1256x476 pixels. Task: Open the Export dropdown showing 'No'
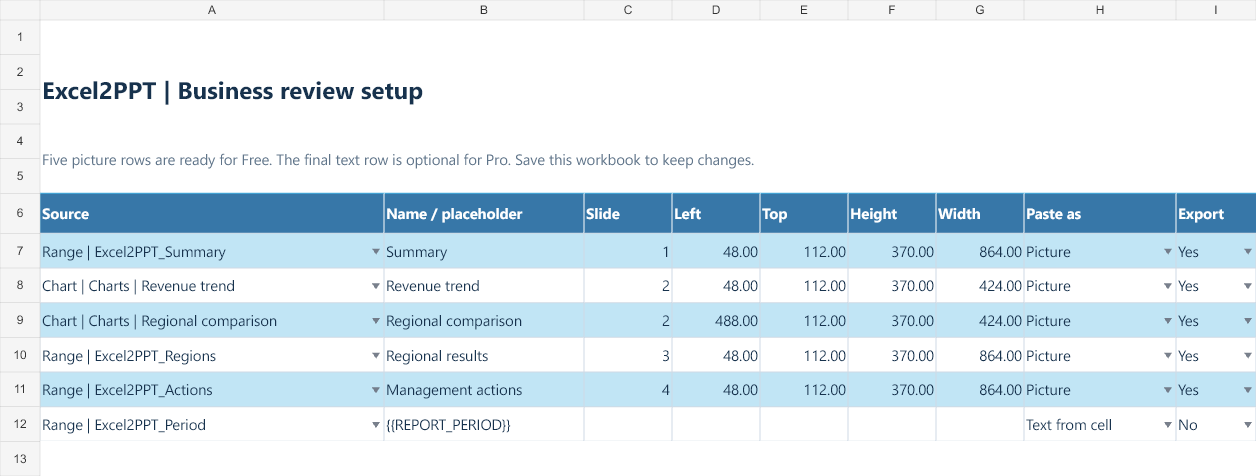coord(1247,425)
